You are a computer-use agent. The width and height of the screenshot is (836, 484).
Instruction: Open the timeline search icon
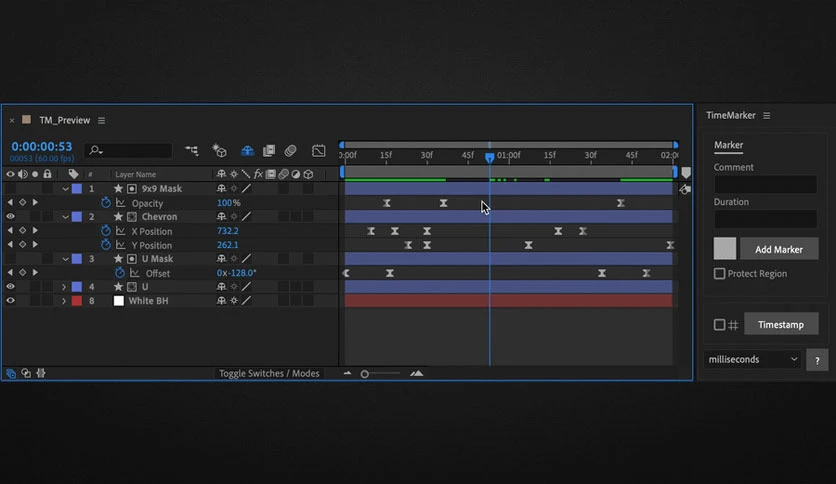[96, 151]
